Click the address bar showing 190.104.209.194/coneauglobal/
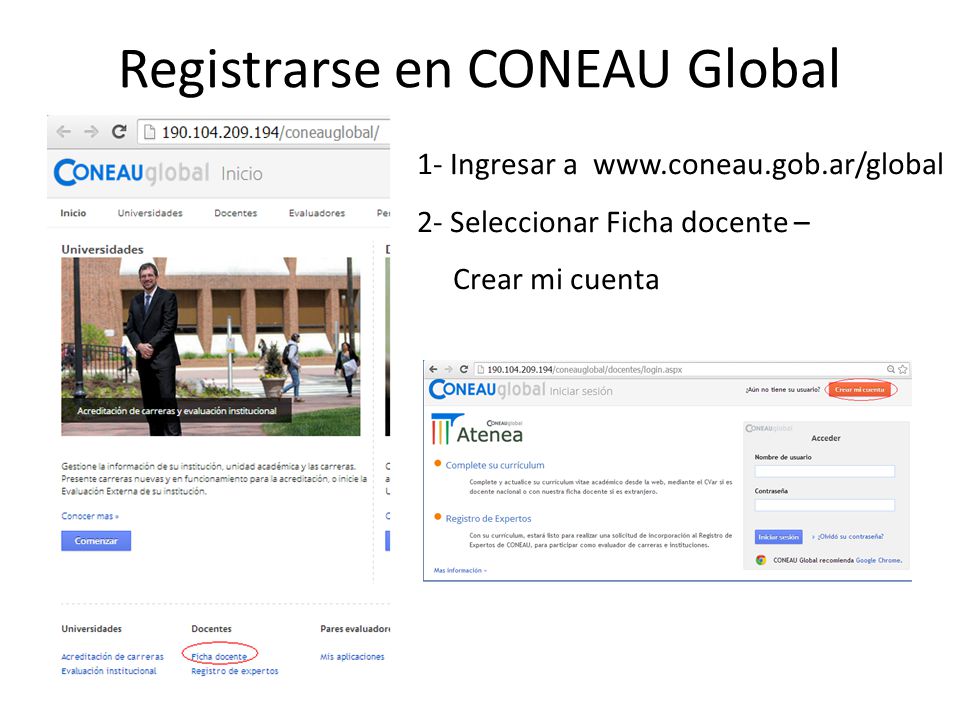960x720 pixels. tap(264, 132)
